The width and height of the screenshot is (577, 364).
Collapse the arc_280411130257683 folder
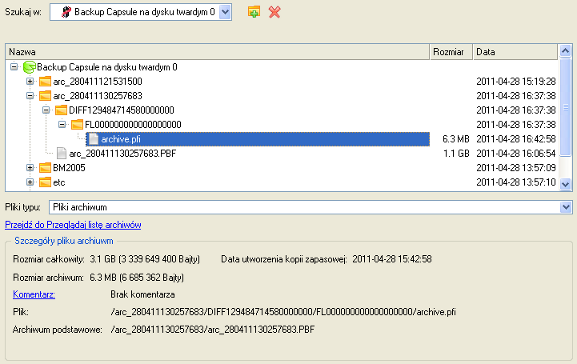(30, 96)
